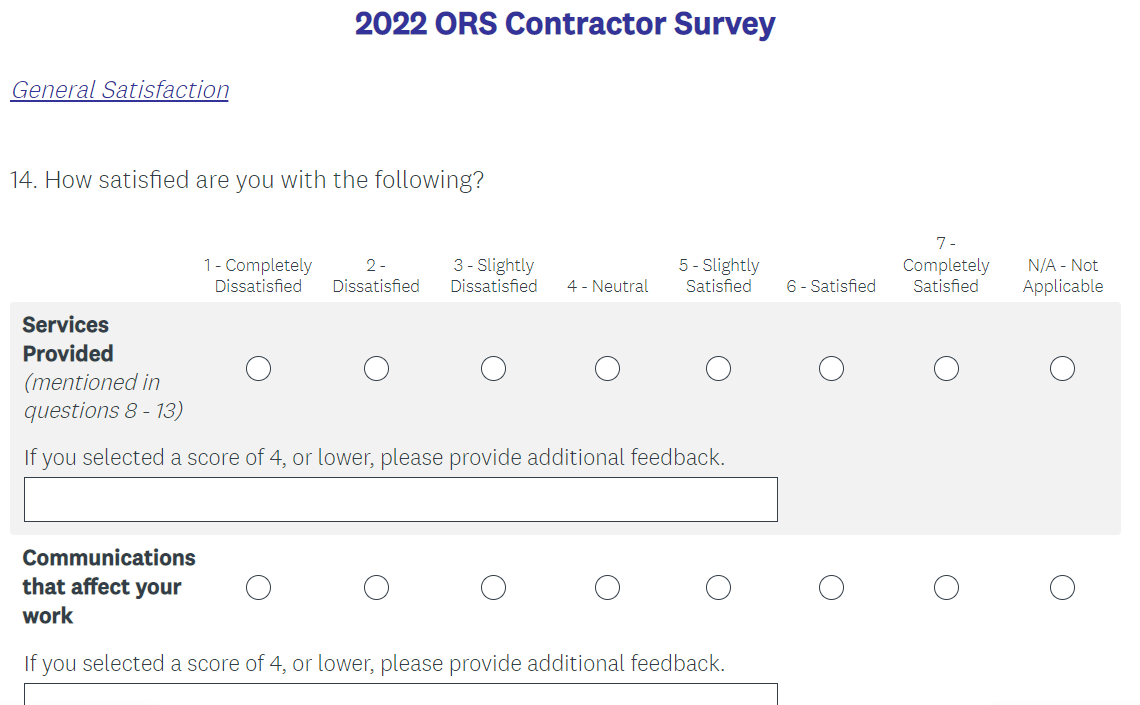Viewport: 1140px width, 705px height.
Task: Select Completely Satisfied for Communications row
Action: (946, 587)
